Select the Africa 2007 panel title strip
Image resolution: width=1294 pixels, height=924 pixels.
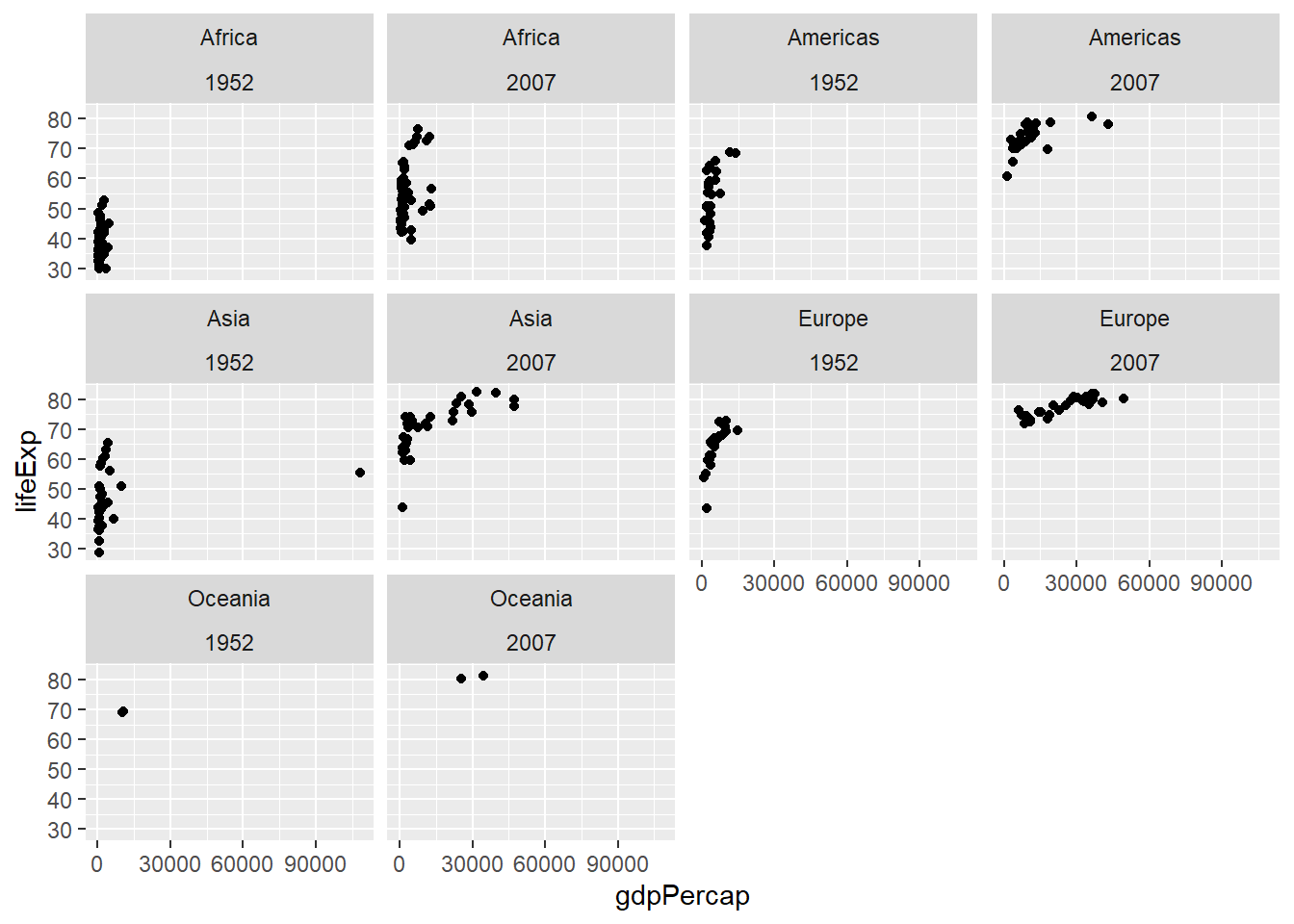tap(531, 60)
